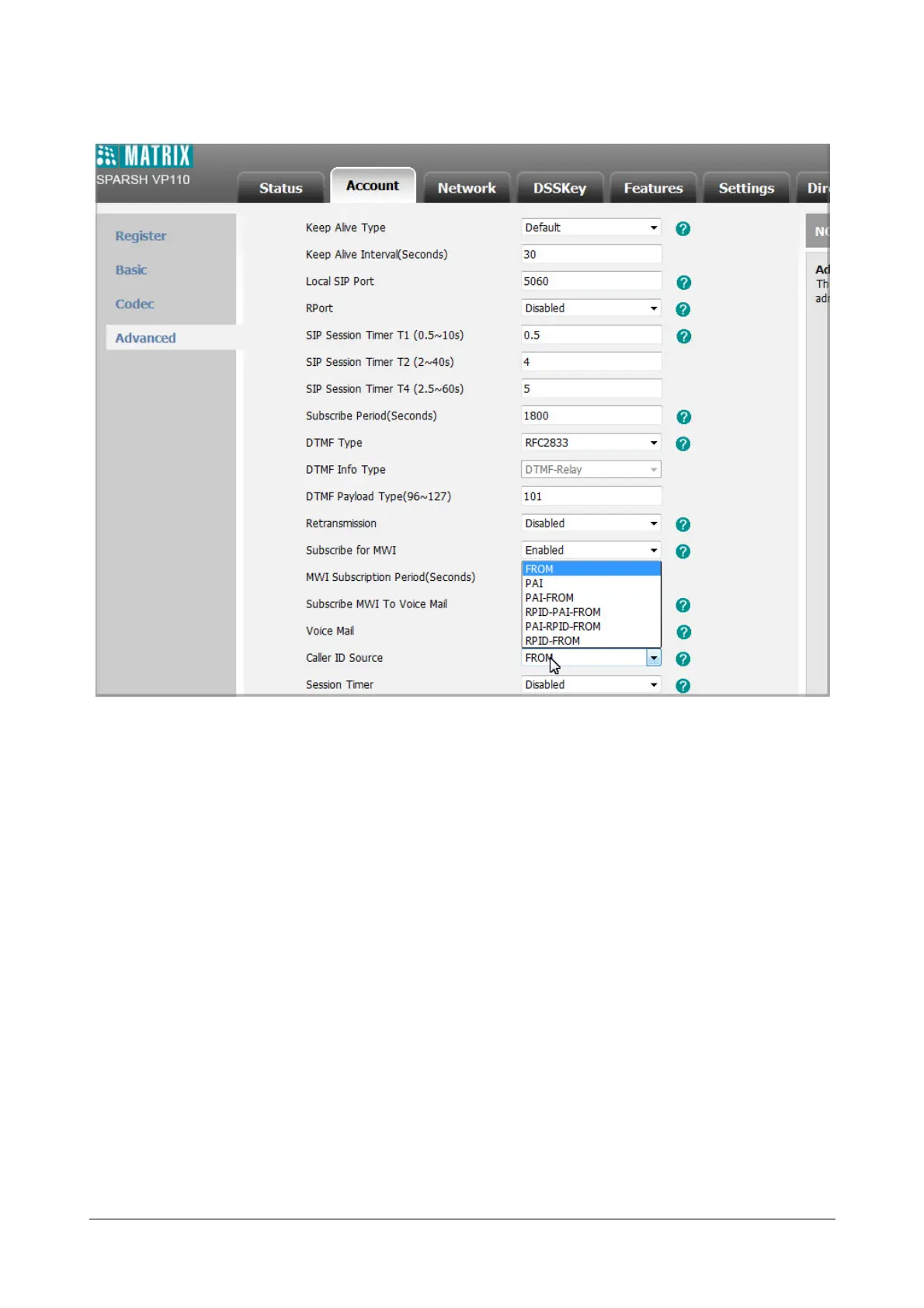Show help for Subscribe MWI To Voice Mail
Viewport: 924px width, 1308px height.
(683, 605)
